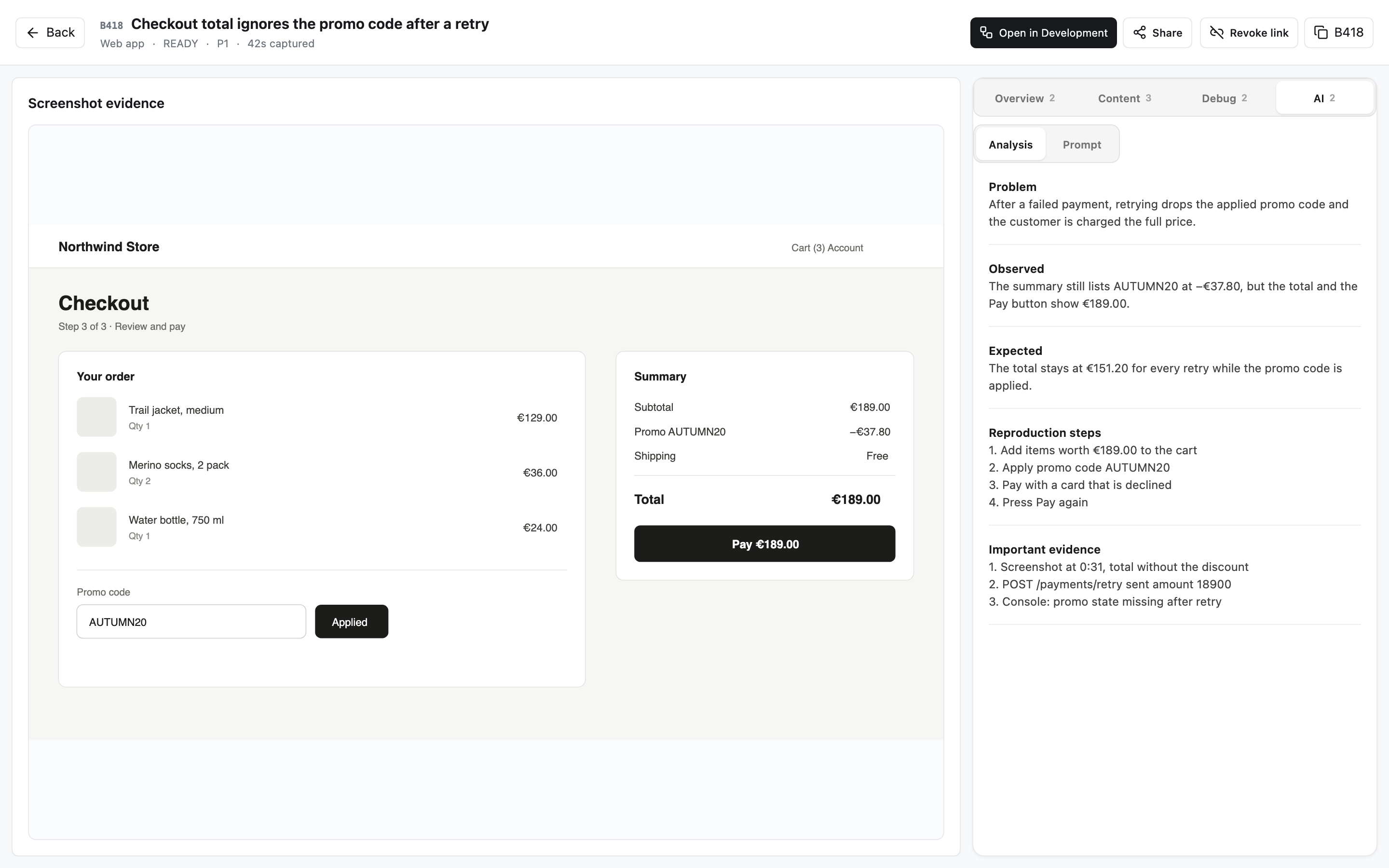Viewport: 1389px width, 868px height.
Task: Click the '42s captured' text
Action: click(281, 43)
